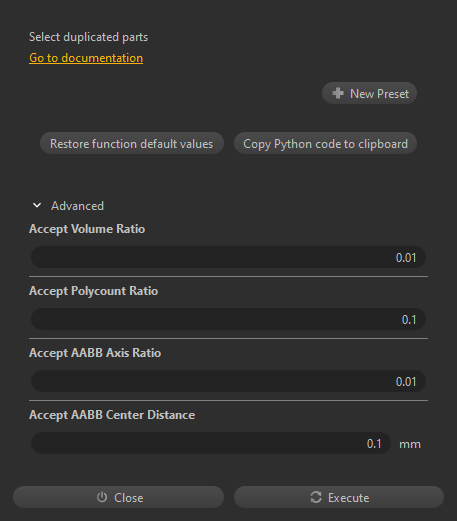Focus the Accept AABB Axis Ratio field
Screen dimensions: 457x521
(228, 381)
